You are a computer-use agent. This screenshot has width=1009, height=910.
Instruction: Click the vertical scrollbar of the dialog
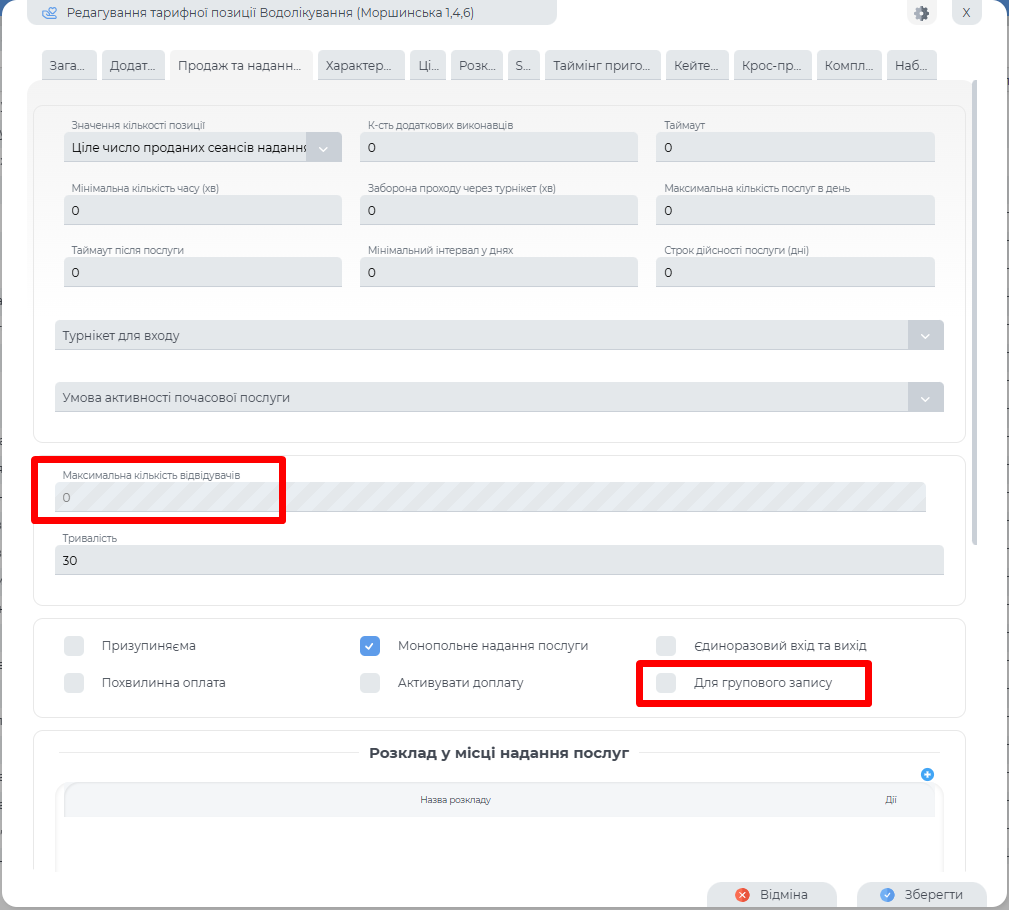pyautogui.click(x=975, y=312)
